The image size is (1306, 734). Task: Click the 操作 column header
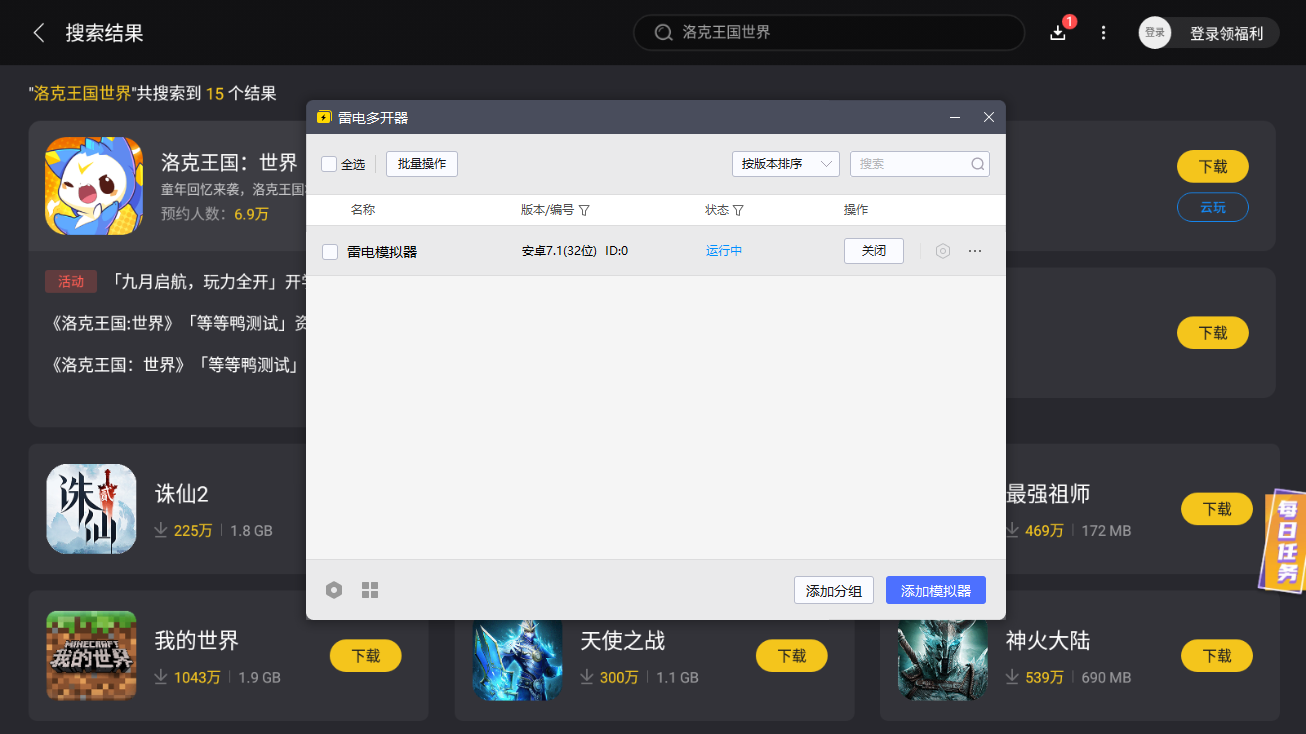point(856,210)
